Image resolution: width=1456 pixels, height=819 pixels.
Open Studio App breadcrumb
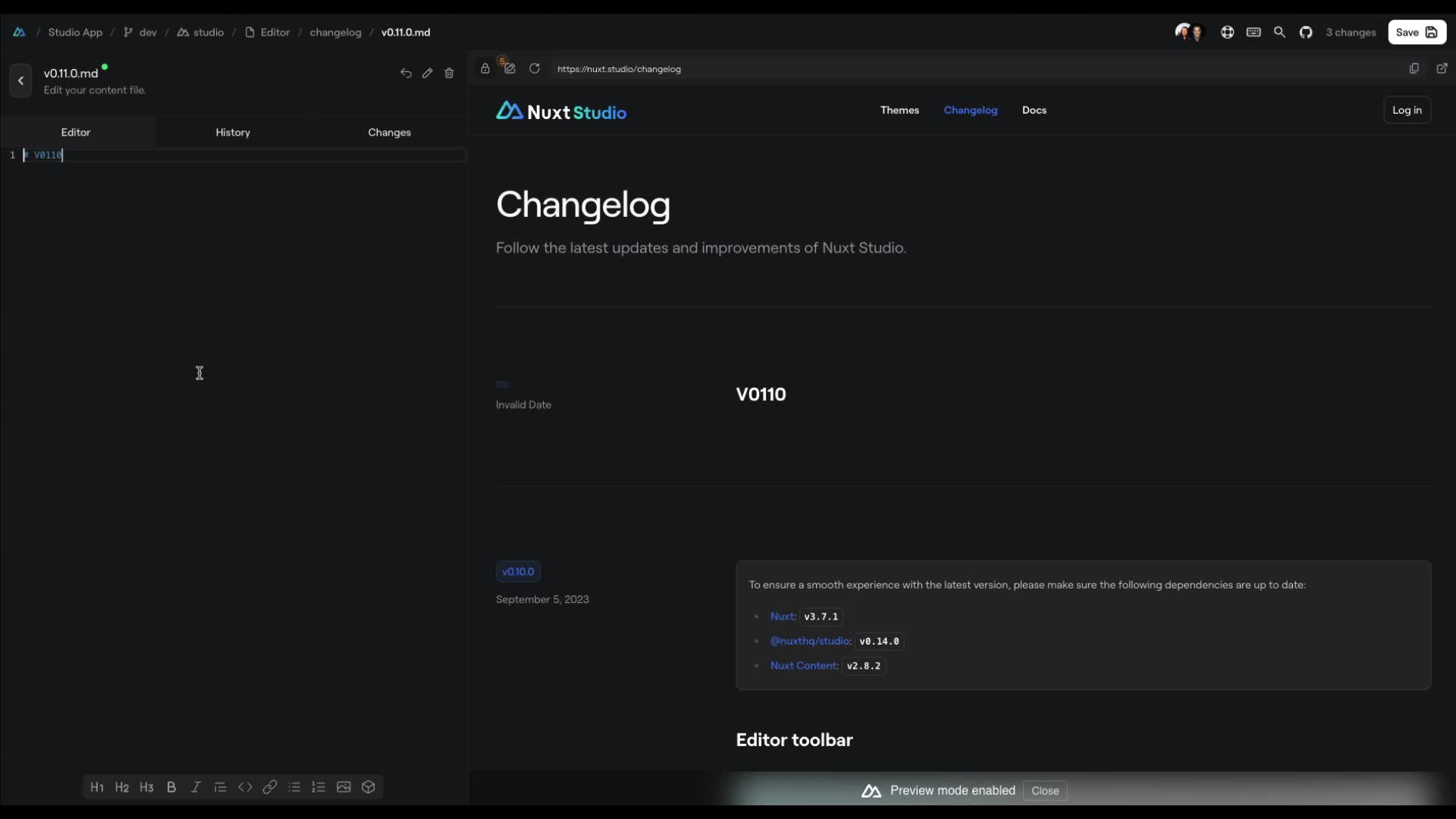75,32
